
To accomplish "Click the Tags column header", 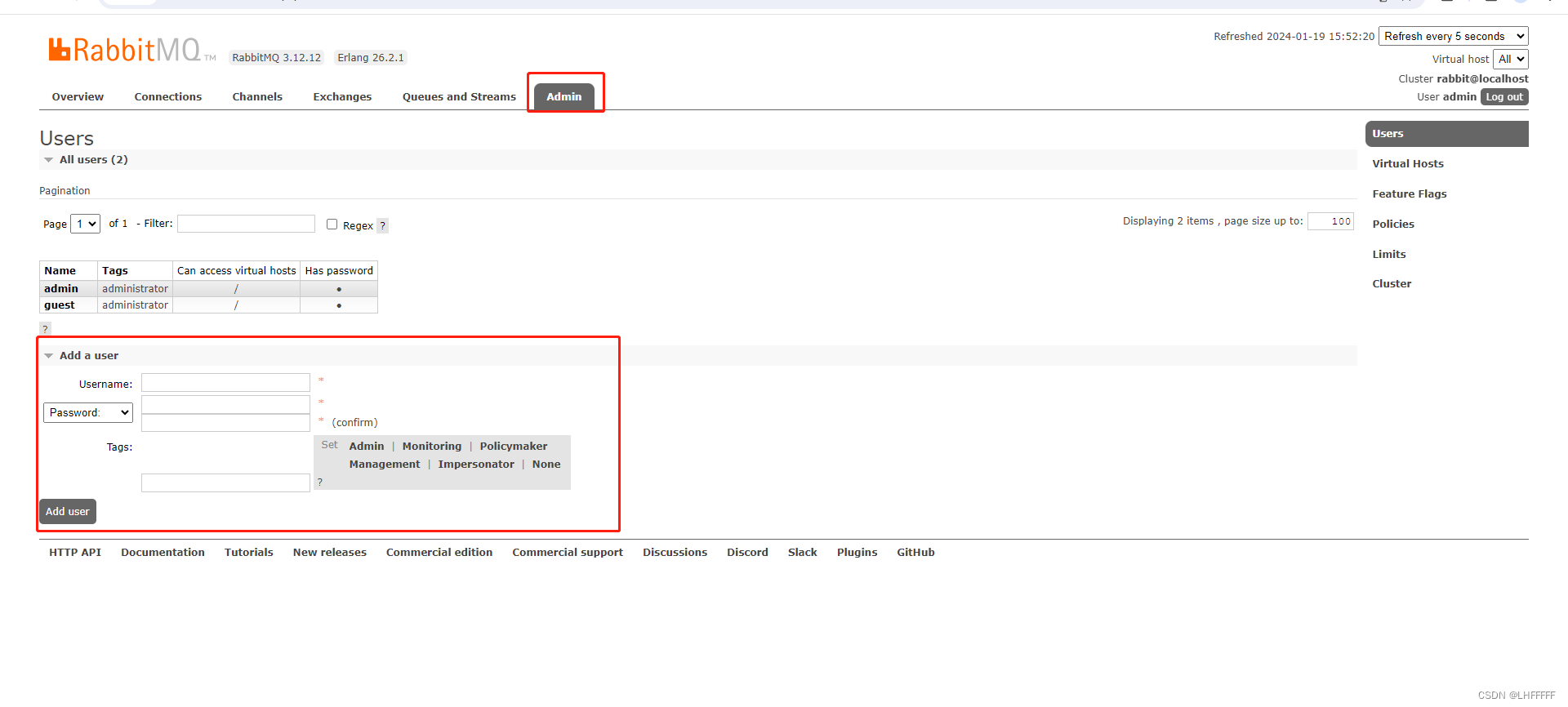I will pos(135,270).
